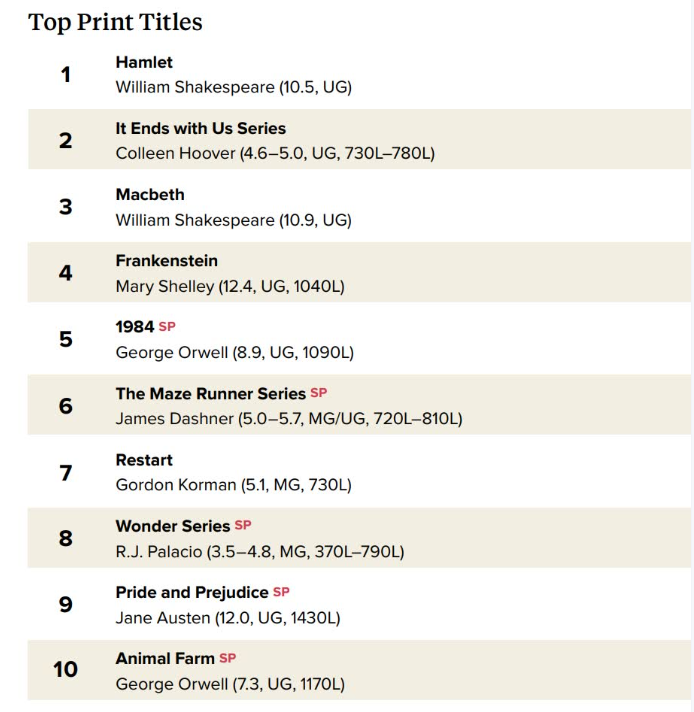Click the Top Print Titles heading

point(115,22)
